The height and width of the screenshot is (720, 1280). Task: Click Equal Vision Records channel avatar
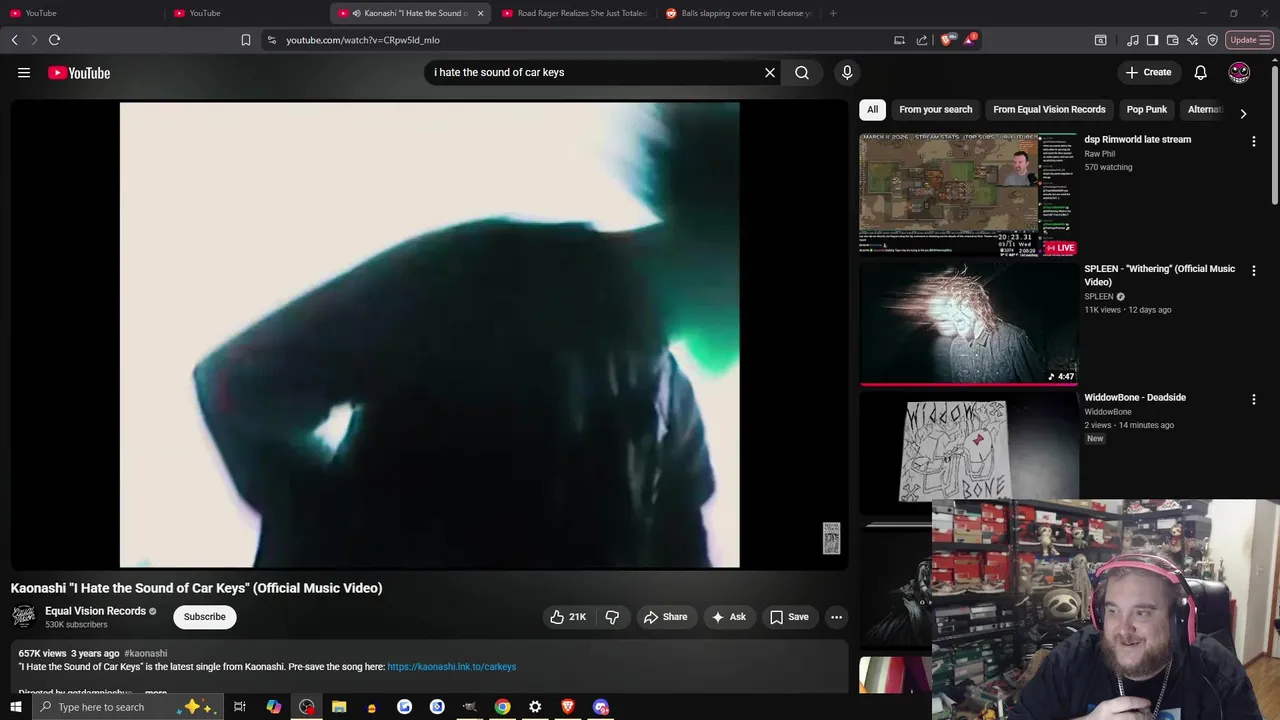[23, 617]
